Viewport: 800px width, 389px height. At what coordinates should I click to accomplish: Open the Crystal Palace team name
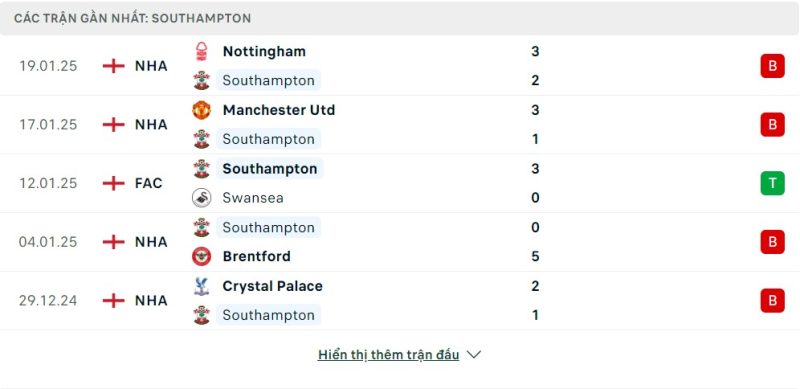[272, 286]
